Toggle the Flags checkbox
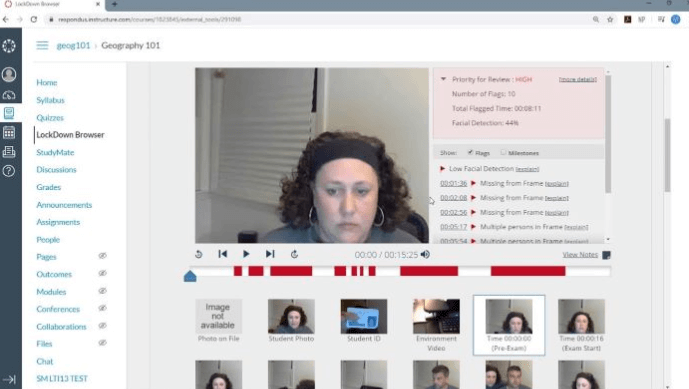Screen dimensions: 689x389 click(470, 152)
